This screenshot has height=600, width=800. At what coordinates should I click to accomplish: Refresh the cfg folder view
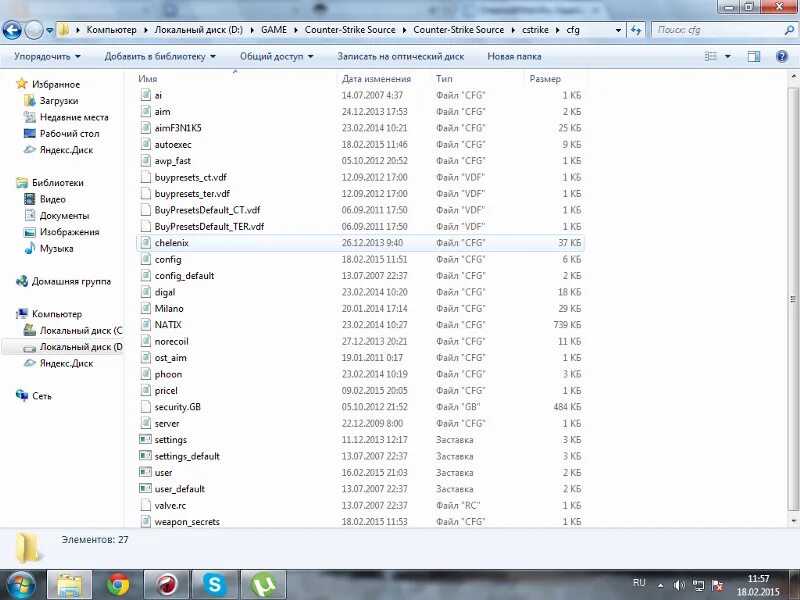click(636, 30)
